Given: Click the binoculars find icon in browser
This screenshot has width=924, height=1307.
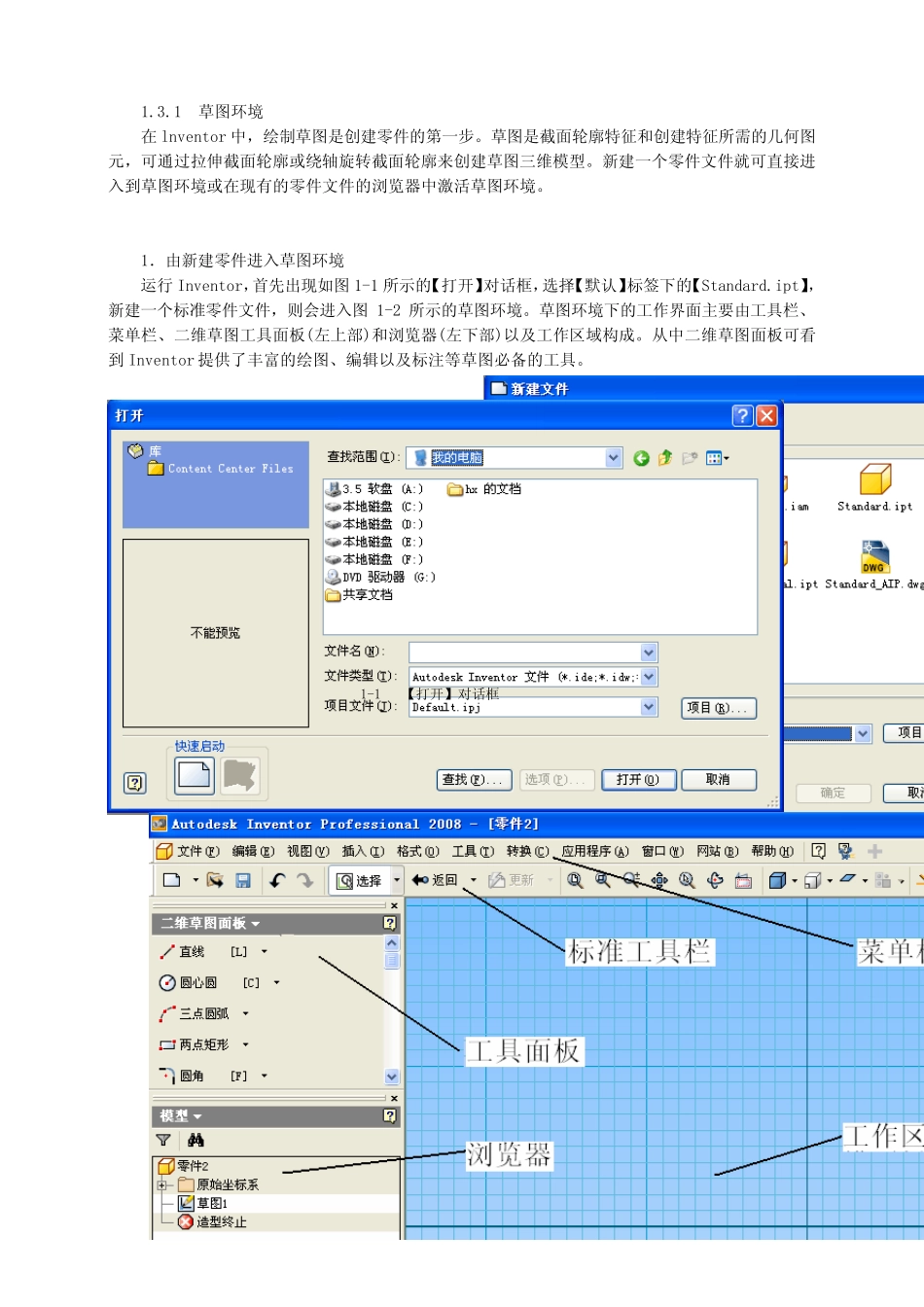Looking at the screenshot, I should tap(195, 1140).
